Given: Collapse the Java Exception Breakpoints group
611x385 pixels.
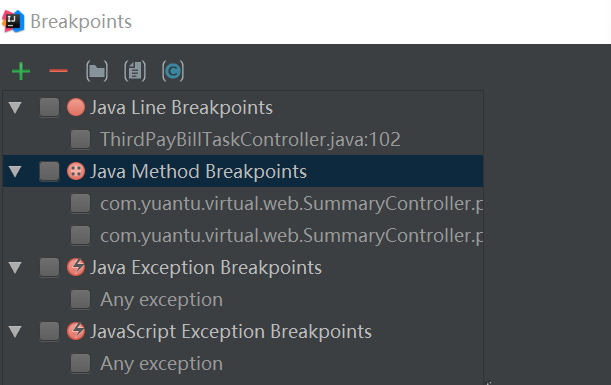Looking at the screenshot, I should point(15,268).
